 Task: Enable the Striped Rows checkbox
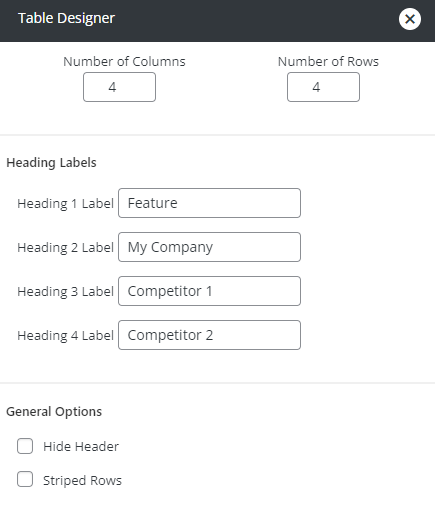(x=25, y=479)
